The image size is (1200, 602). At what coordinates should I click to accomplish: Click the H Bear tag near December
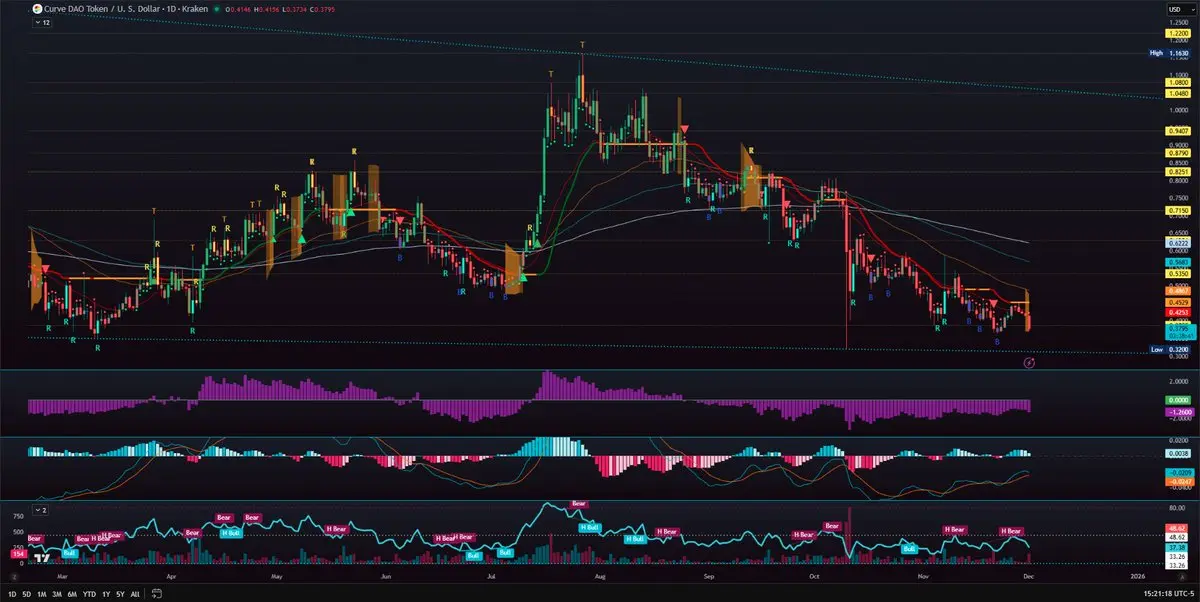(x=1012, y=530)
